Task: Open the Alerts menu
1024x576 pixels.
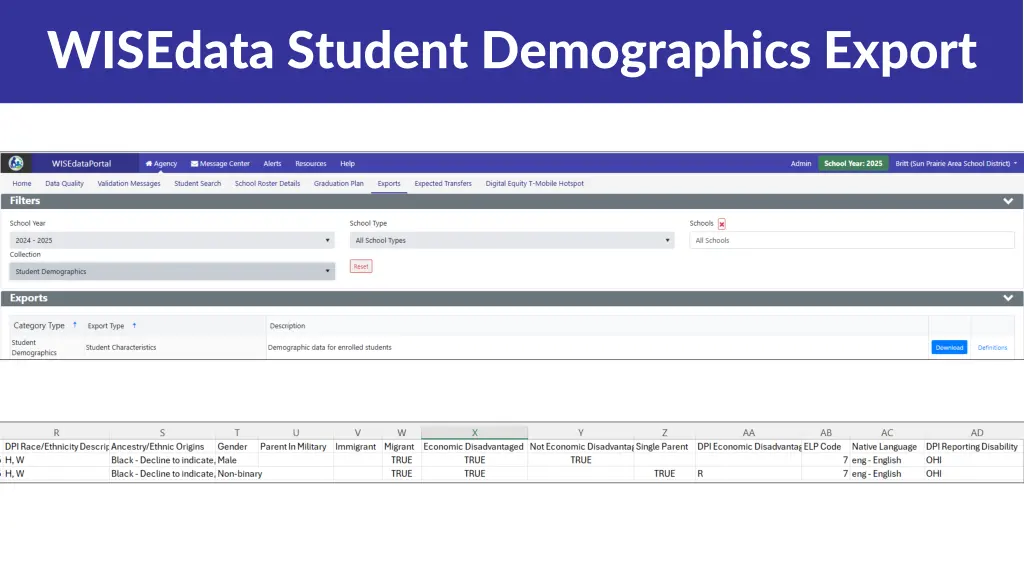Action: coord(272,163)
